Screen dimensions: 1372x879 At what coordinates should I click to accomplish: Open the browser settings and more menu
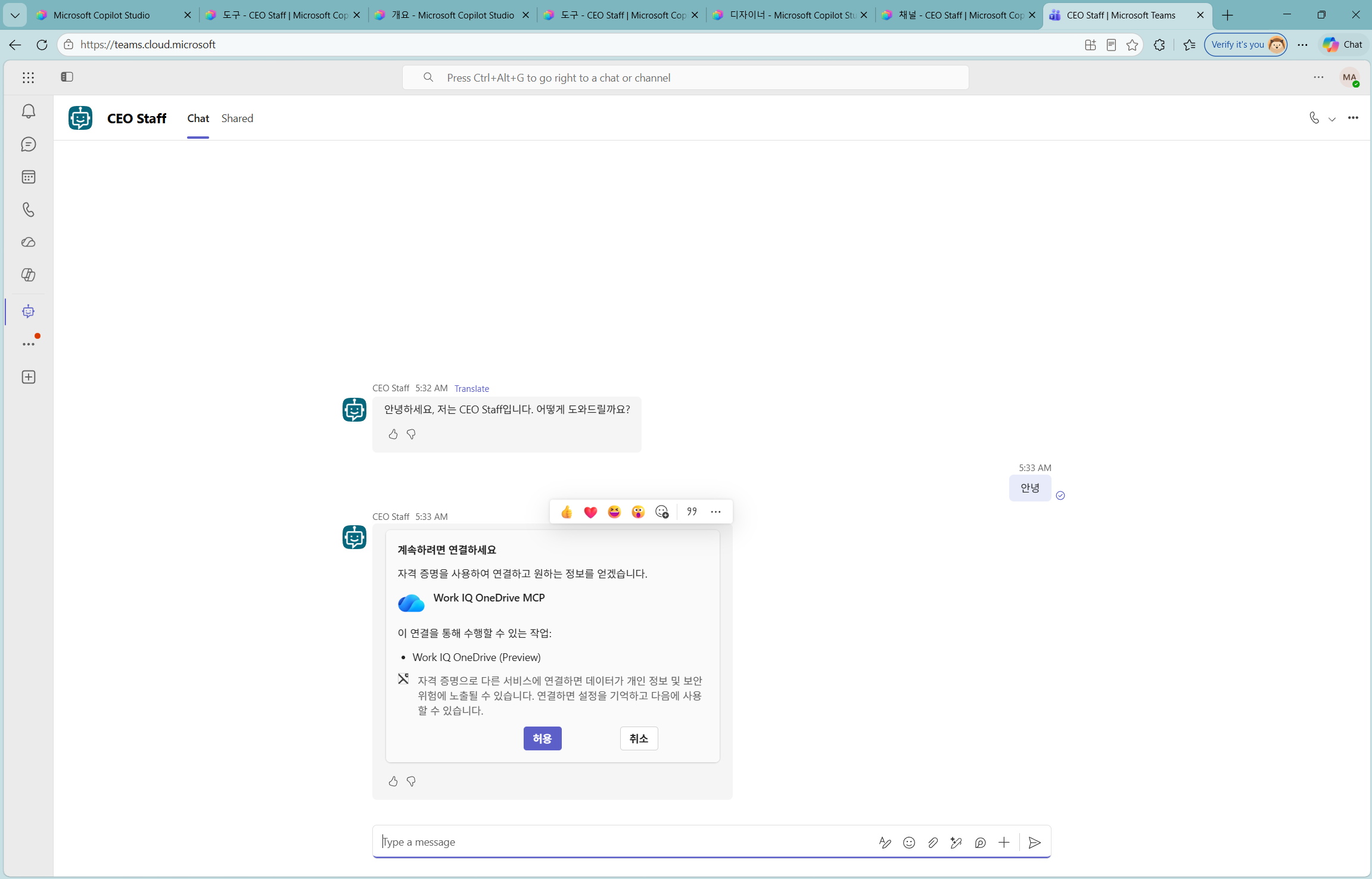[1303, 45]
